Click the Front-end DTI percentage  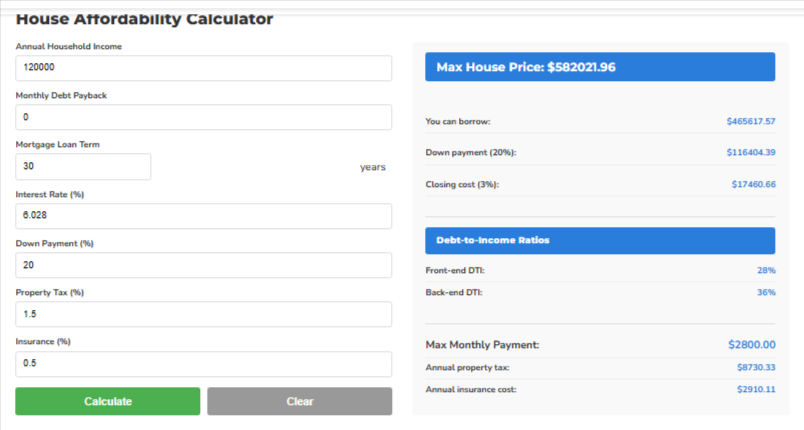pyautogui.click(x=766, y=270)
